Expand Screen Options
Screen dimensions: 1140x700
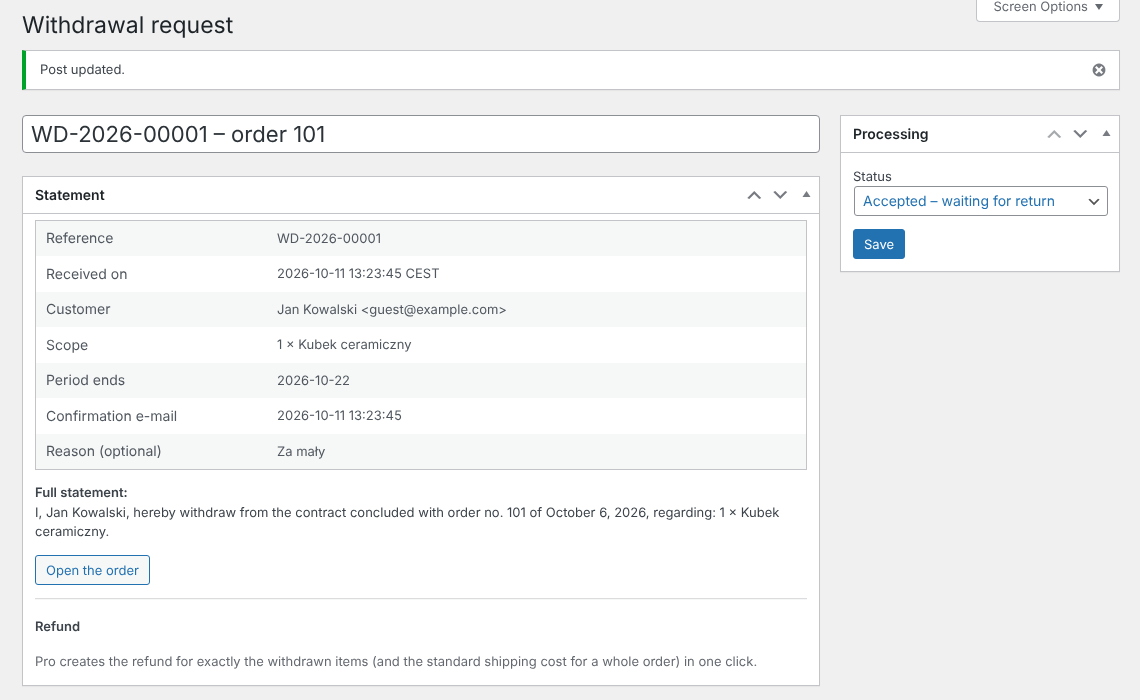[x=1048, y=7]
